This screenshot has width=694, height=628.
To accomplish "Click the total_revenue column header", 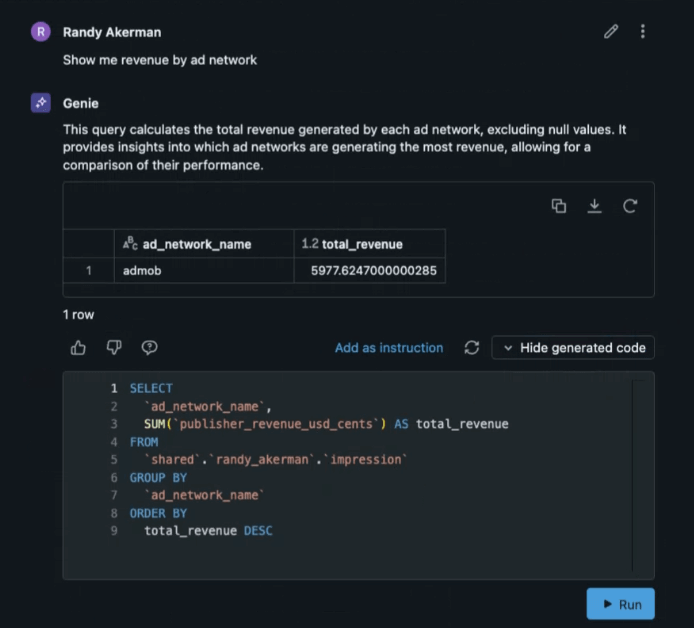I will [x=361, y=244].
